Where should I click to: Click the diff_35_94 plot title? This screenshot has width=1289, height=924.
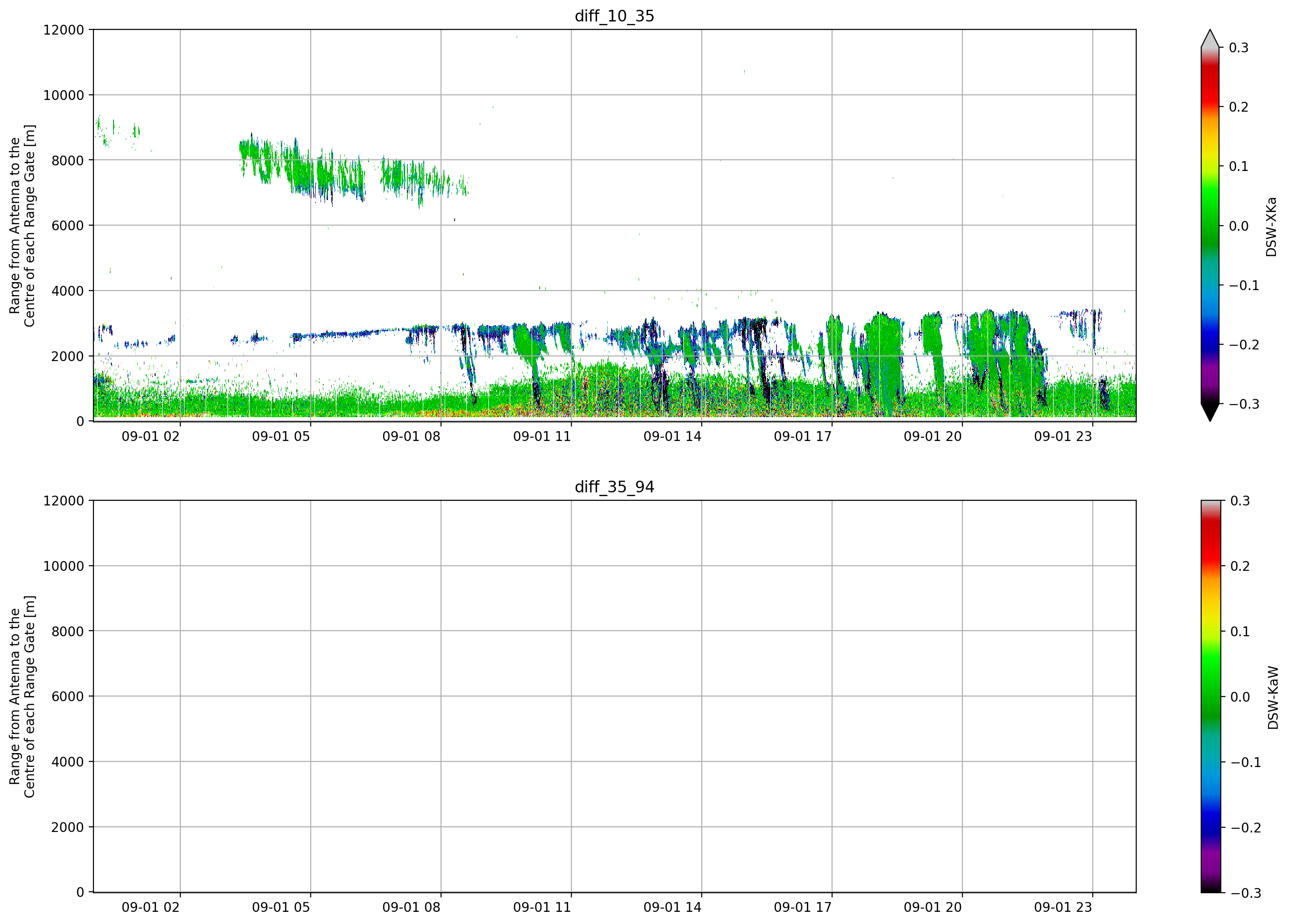point(614,487)
